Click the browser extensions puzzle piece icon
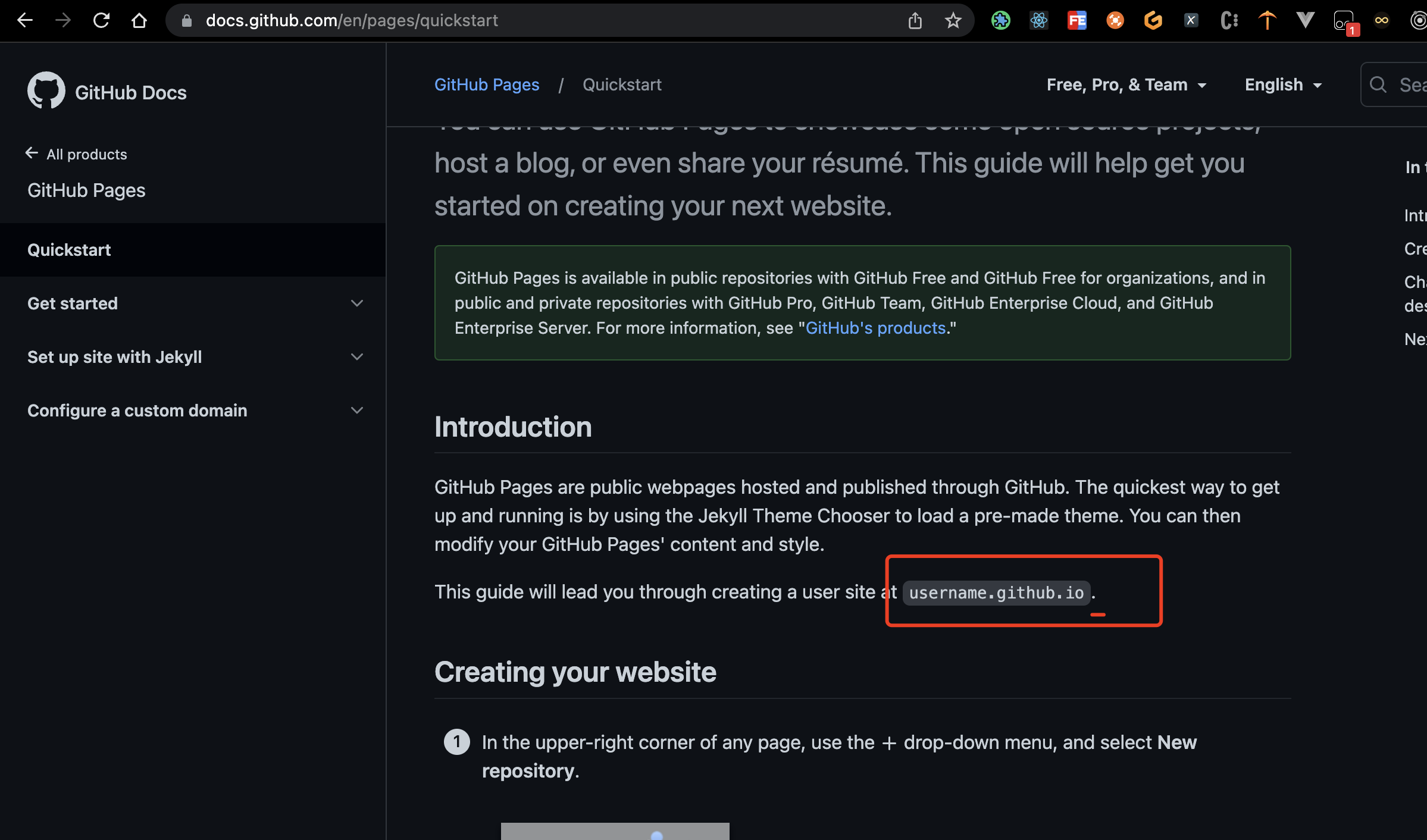The width and height of the screenshot is (1427, 840). [x=1000, y=20]
